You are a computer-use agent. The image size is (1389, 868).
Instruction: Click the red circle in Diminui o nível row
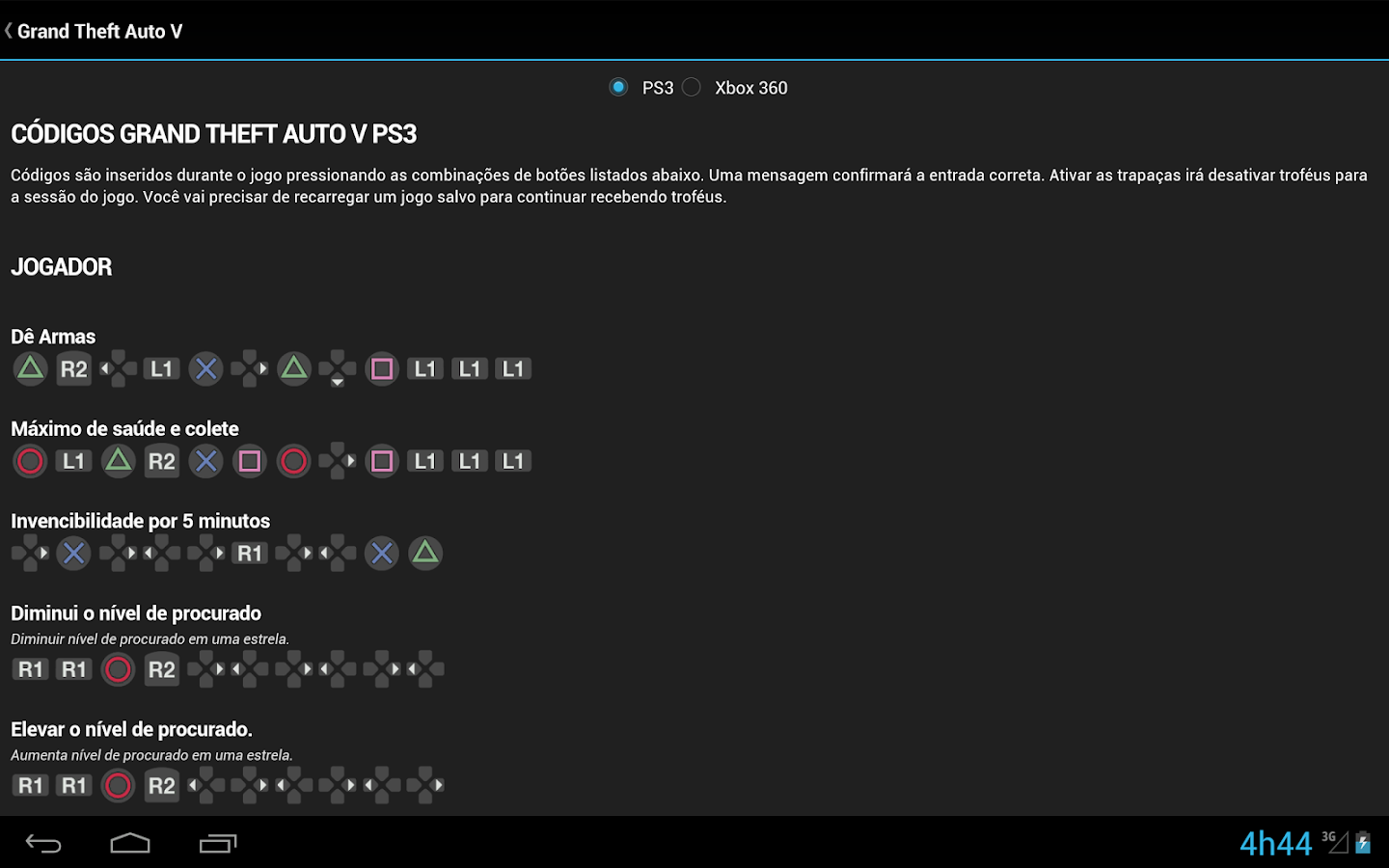[118, 669]
